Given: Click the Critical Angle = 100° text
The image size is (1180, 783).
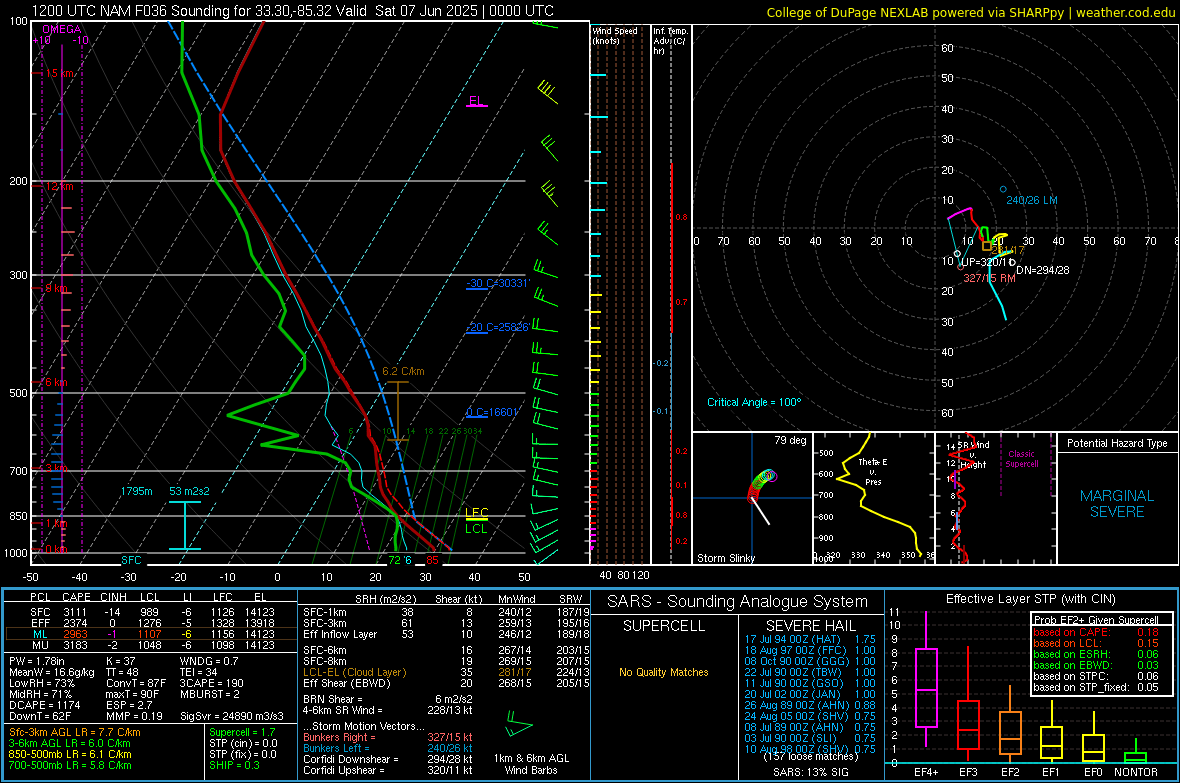Looking at the screenshot, I should 754,402.
